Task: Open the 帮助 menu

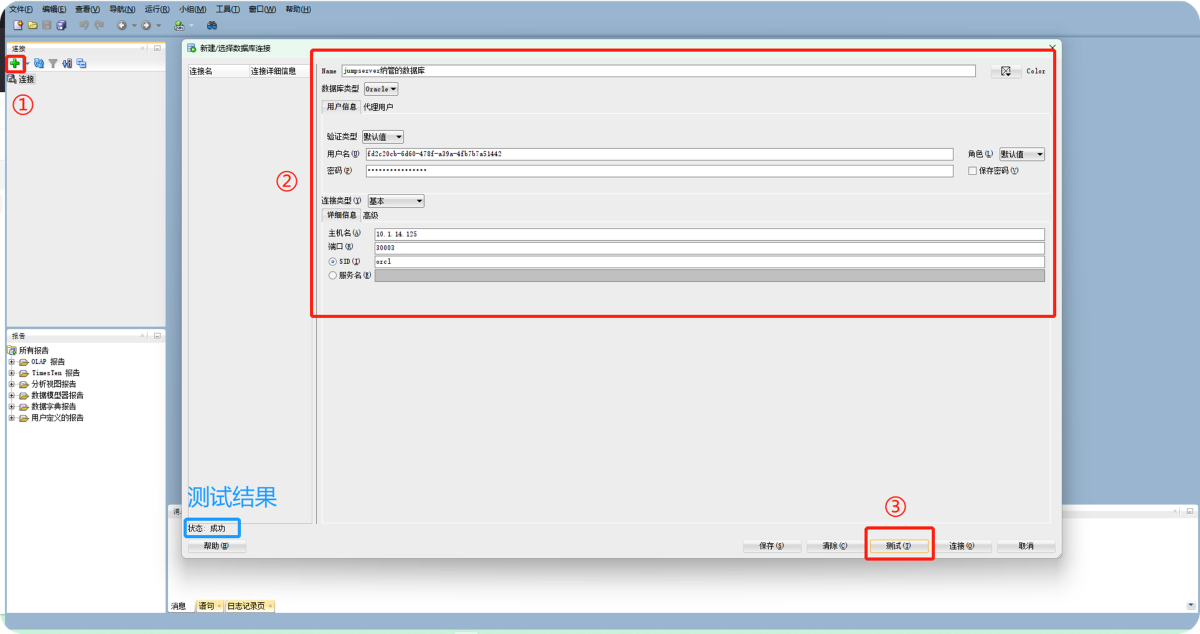Action: (x=298, y=9)
